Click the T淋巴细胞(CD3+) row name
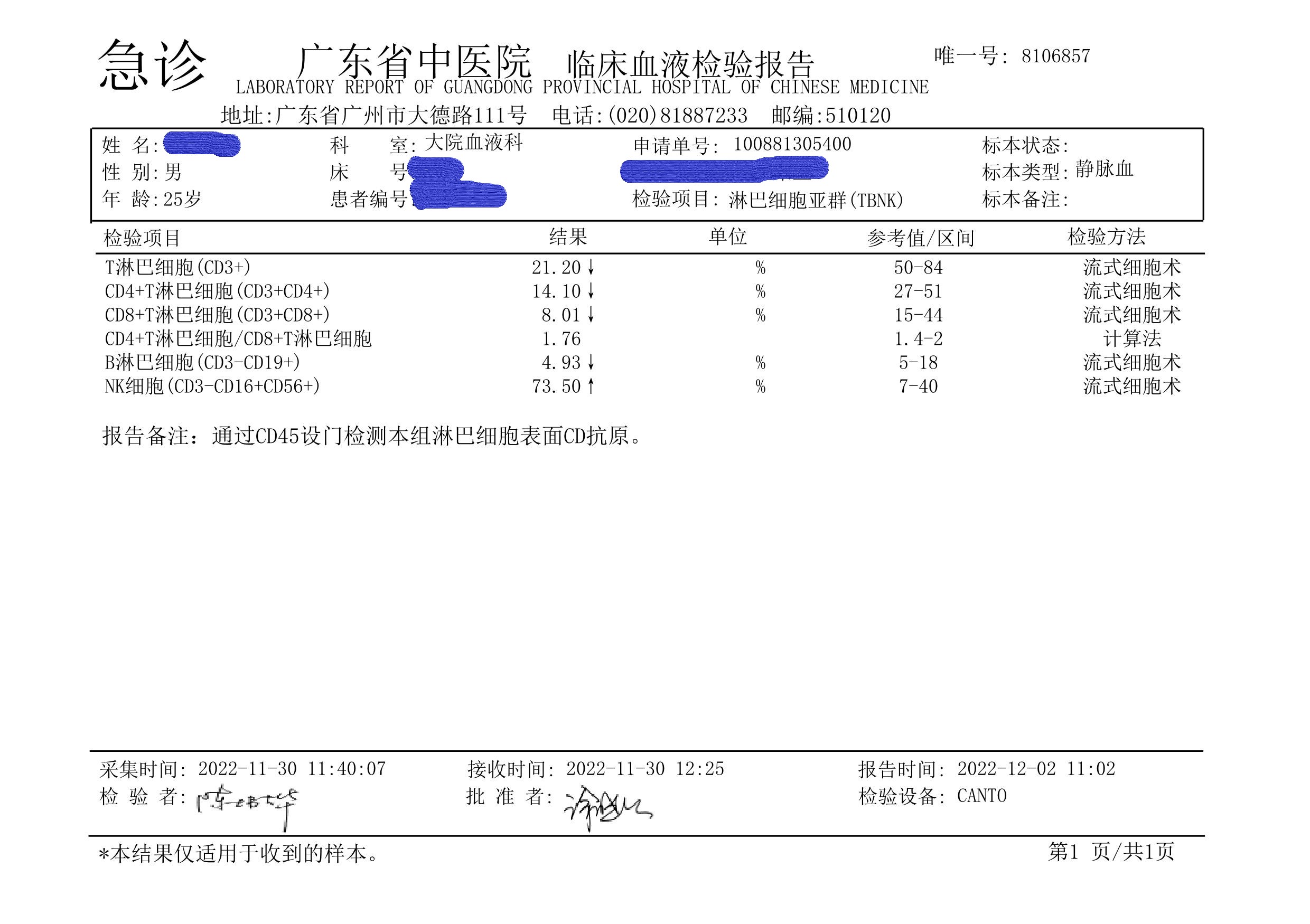Image resolution: width=1310 pixels, height=924 pixels. [x=178, y=268]
